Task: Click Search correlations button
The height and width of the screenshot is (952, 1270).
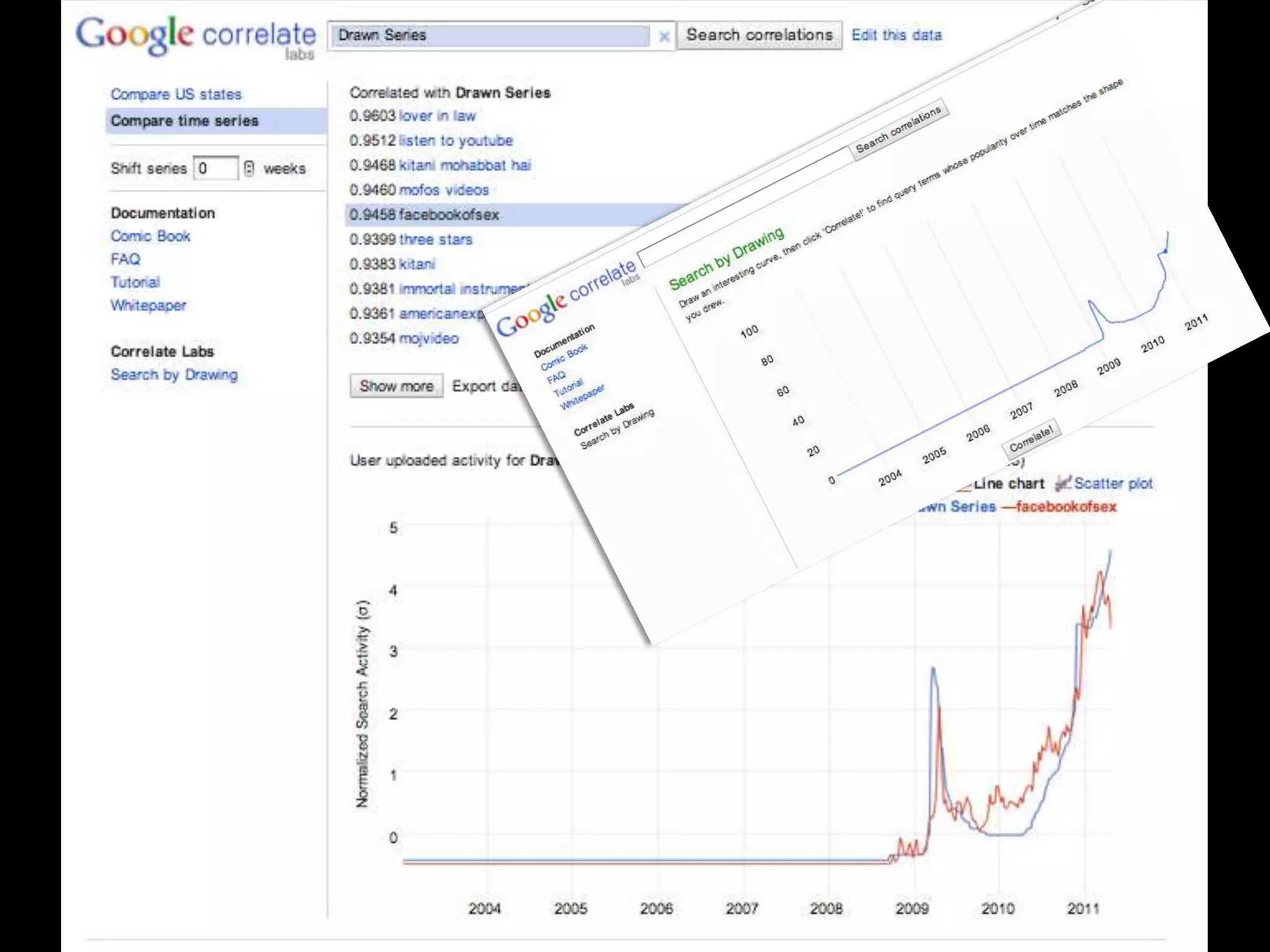Action: tap(759, 35)
